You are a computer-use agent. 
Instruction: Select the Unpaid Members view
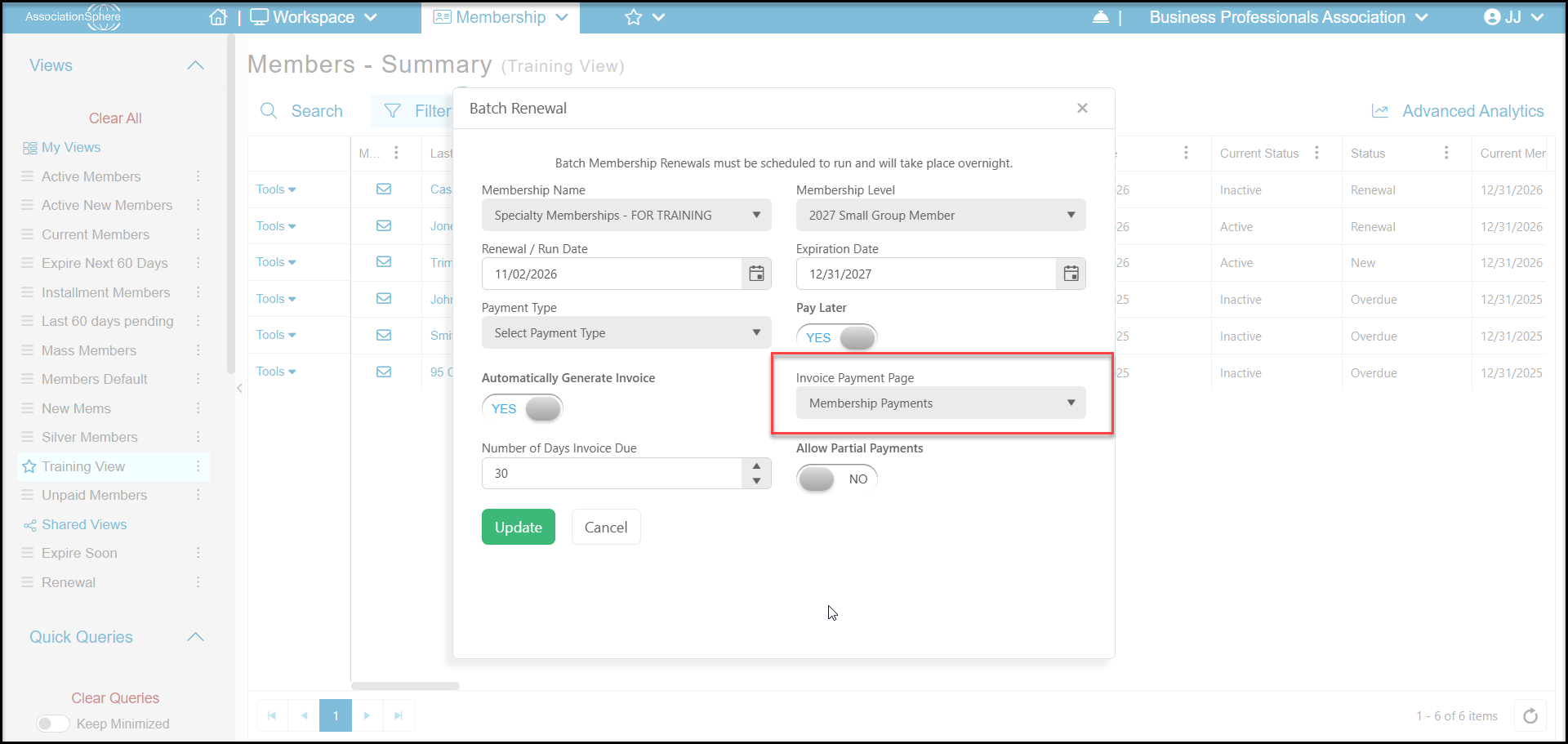pos(95,495)
